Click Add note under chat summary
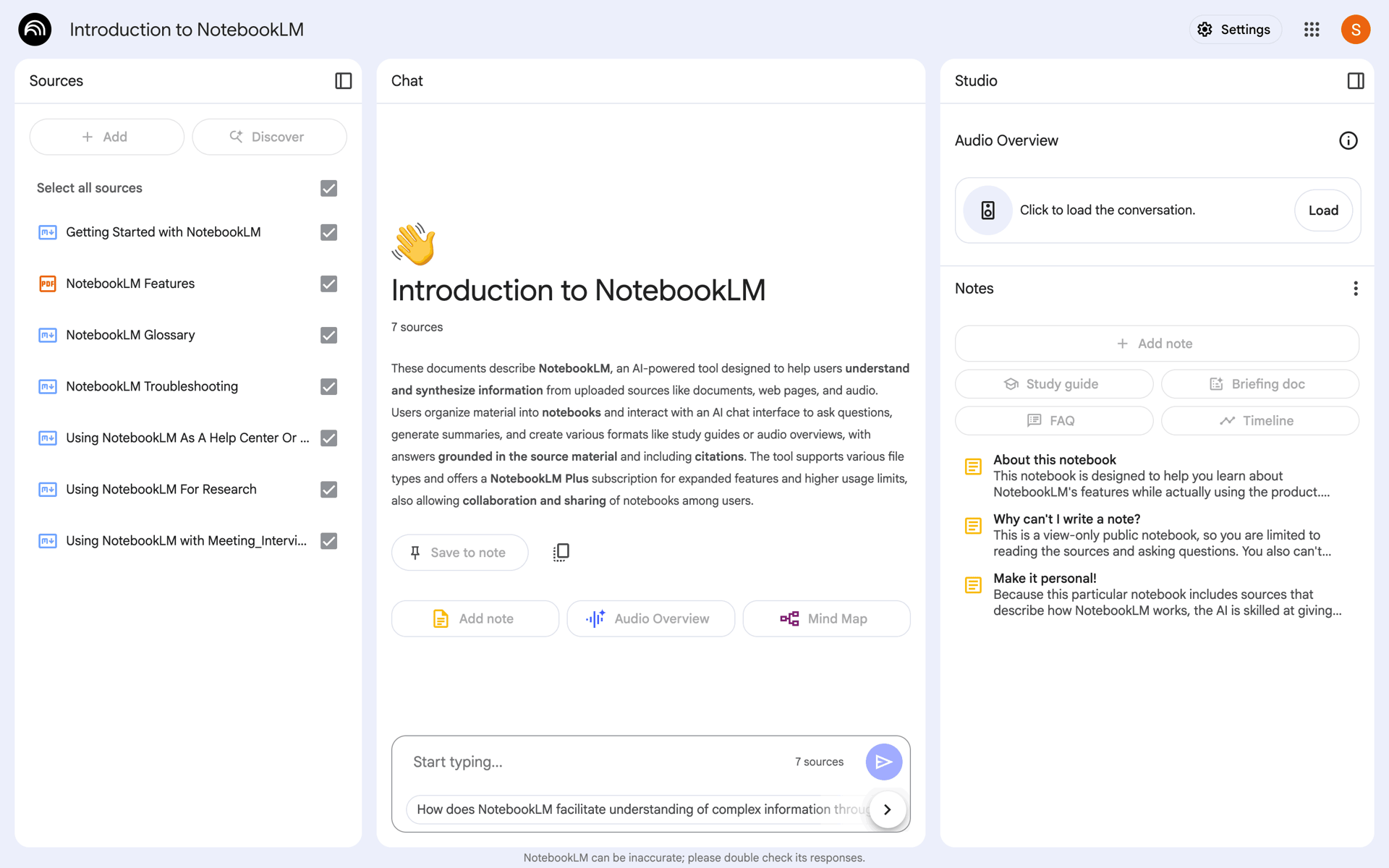The image size is (1389, 868). (475, 618)
